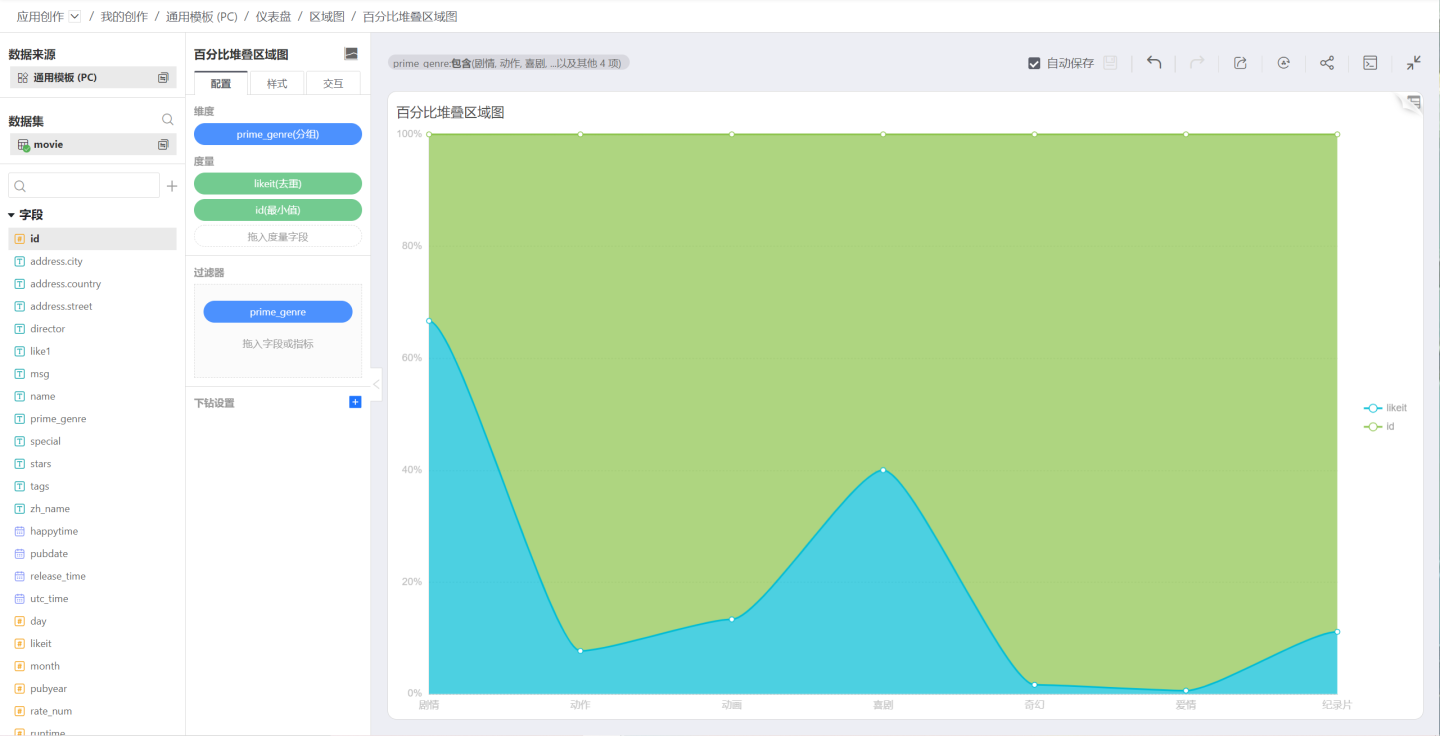Collapse the 字段 field tree
This screenshot has width=1440, height=737.
pos(12,215)
